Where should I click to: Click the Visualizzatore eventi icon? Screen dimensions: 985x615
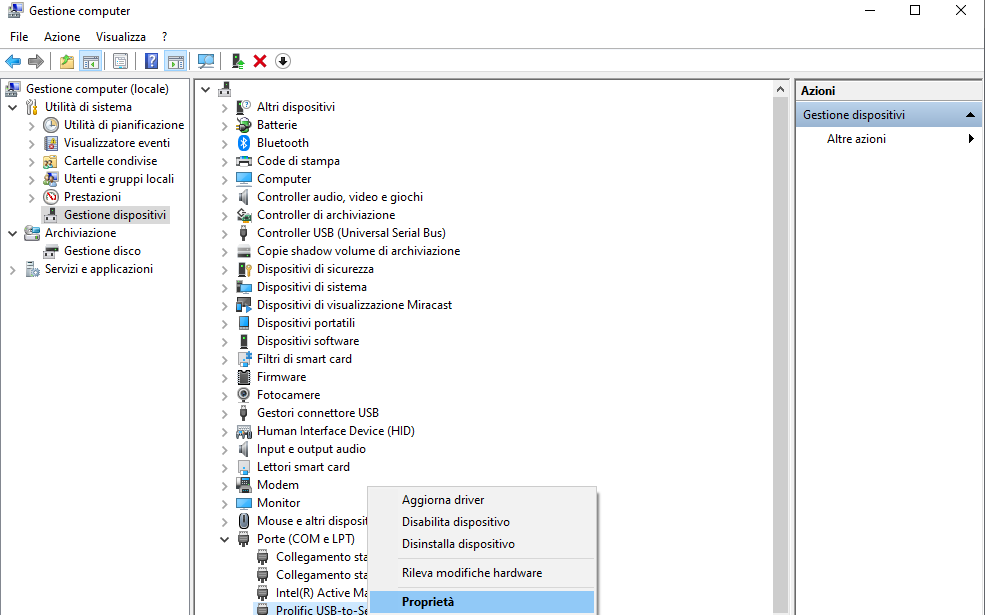[51, 143]
